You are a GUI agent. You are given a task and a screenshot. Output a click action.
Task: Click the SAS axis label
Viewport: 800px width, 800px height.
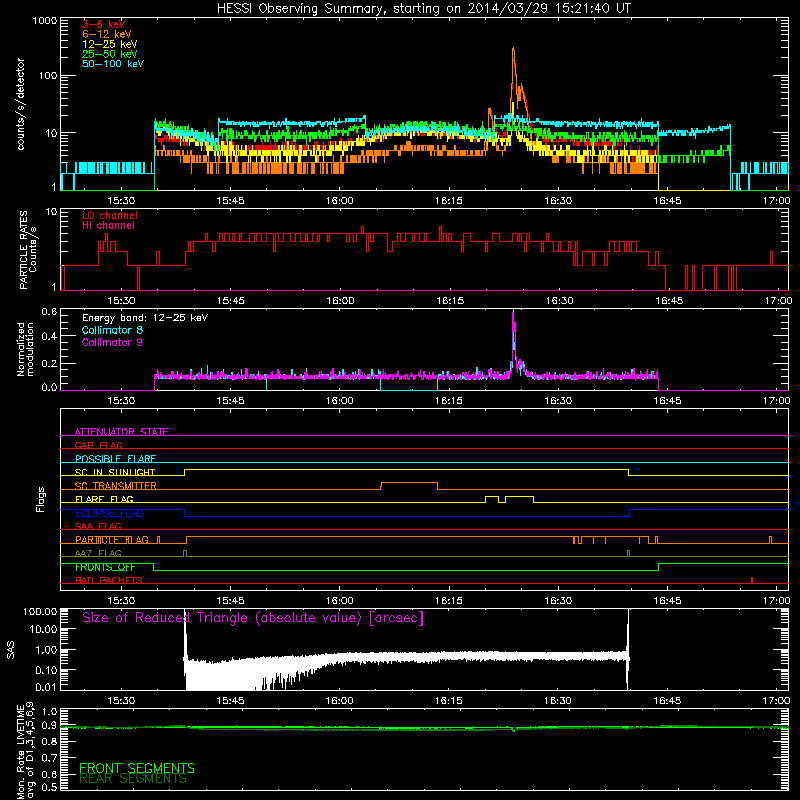click(x=10, y=649)
